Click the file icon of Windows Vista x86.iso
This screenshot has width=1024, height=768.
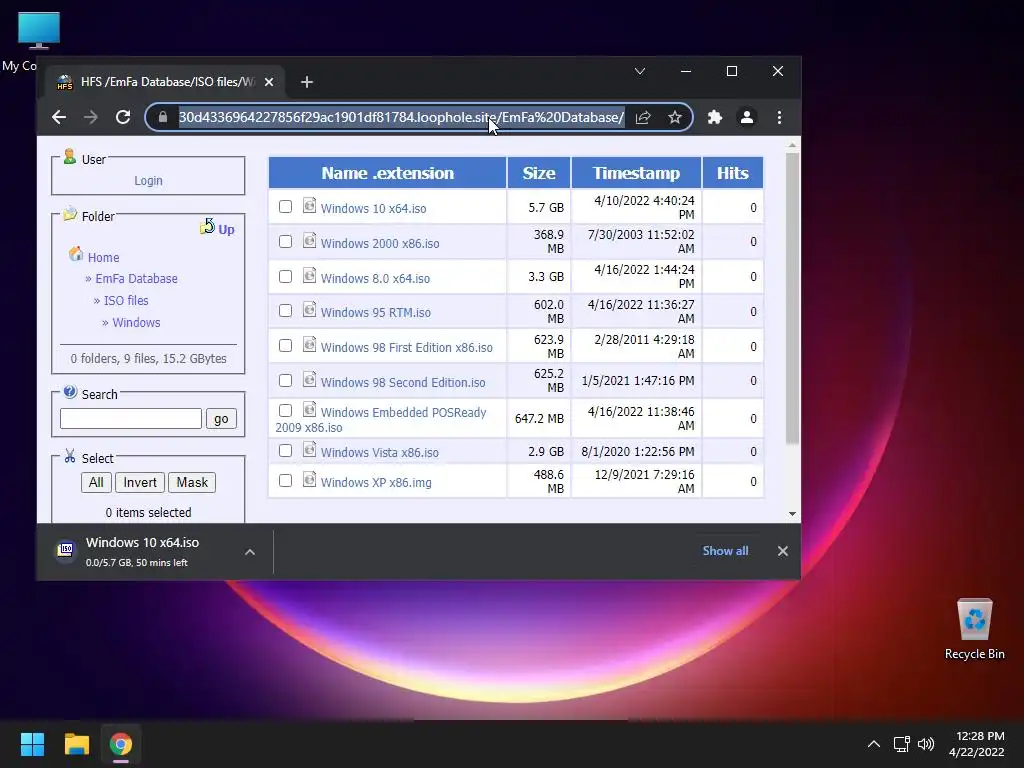click(x=310, y=450)
